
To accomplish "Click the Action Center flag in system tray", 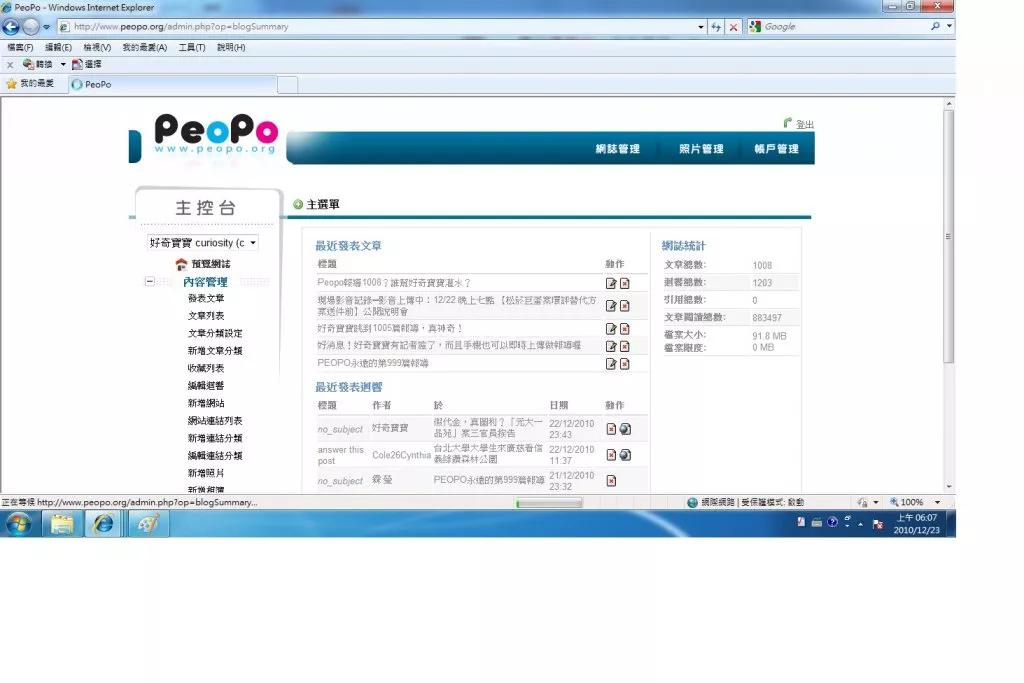I will tap(878, 524).
